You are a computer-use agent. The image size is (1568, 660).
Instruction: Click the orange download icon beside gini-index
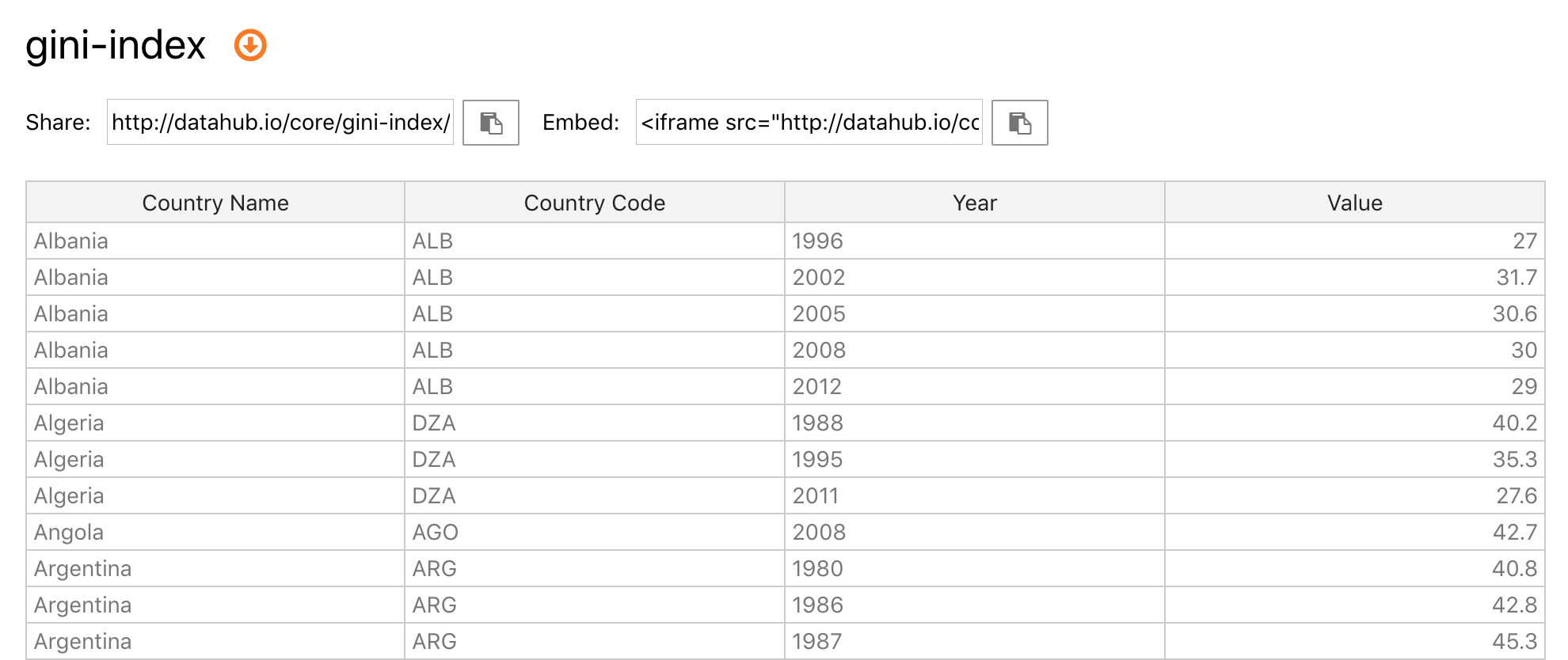250,45
